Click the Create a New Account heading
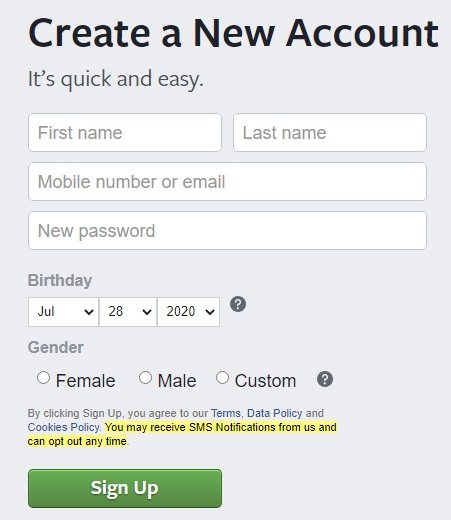 coord(233,33)
